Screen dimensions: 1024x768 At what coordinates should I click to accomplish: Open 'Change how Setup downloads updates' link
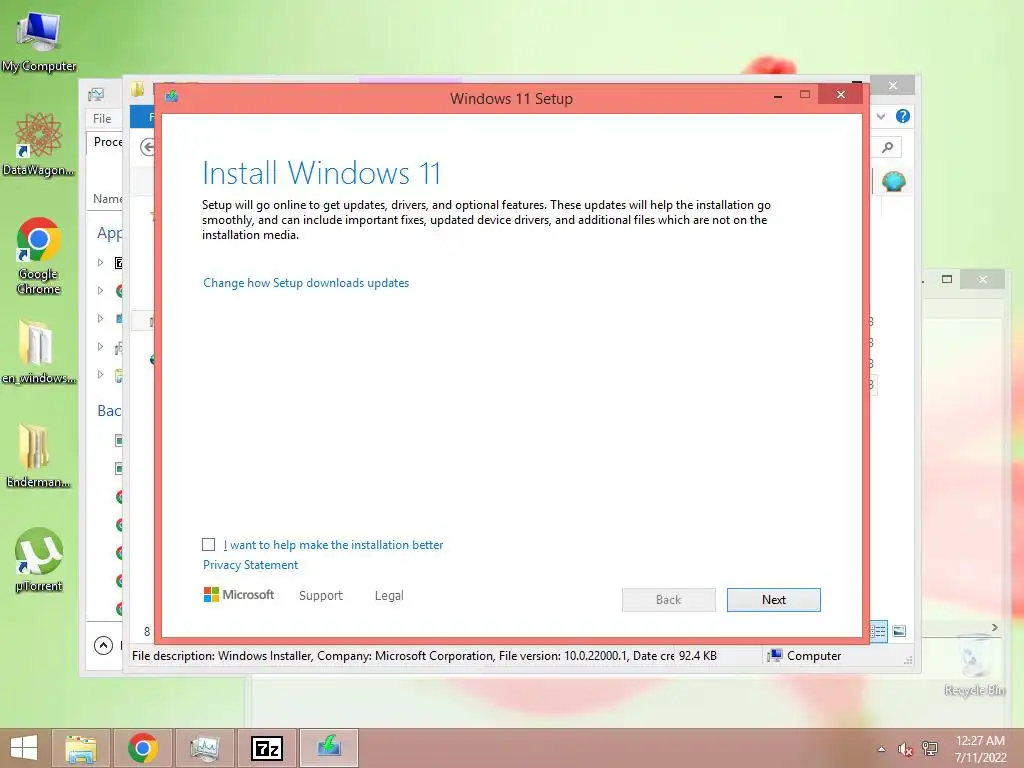click(x=306, y=283)
